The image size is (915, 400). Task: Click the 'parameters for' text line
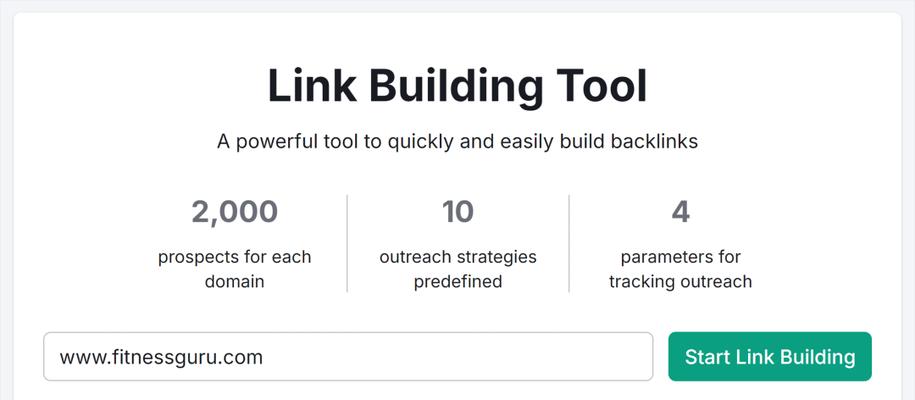tap(680, 257)
